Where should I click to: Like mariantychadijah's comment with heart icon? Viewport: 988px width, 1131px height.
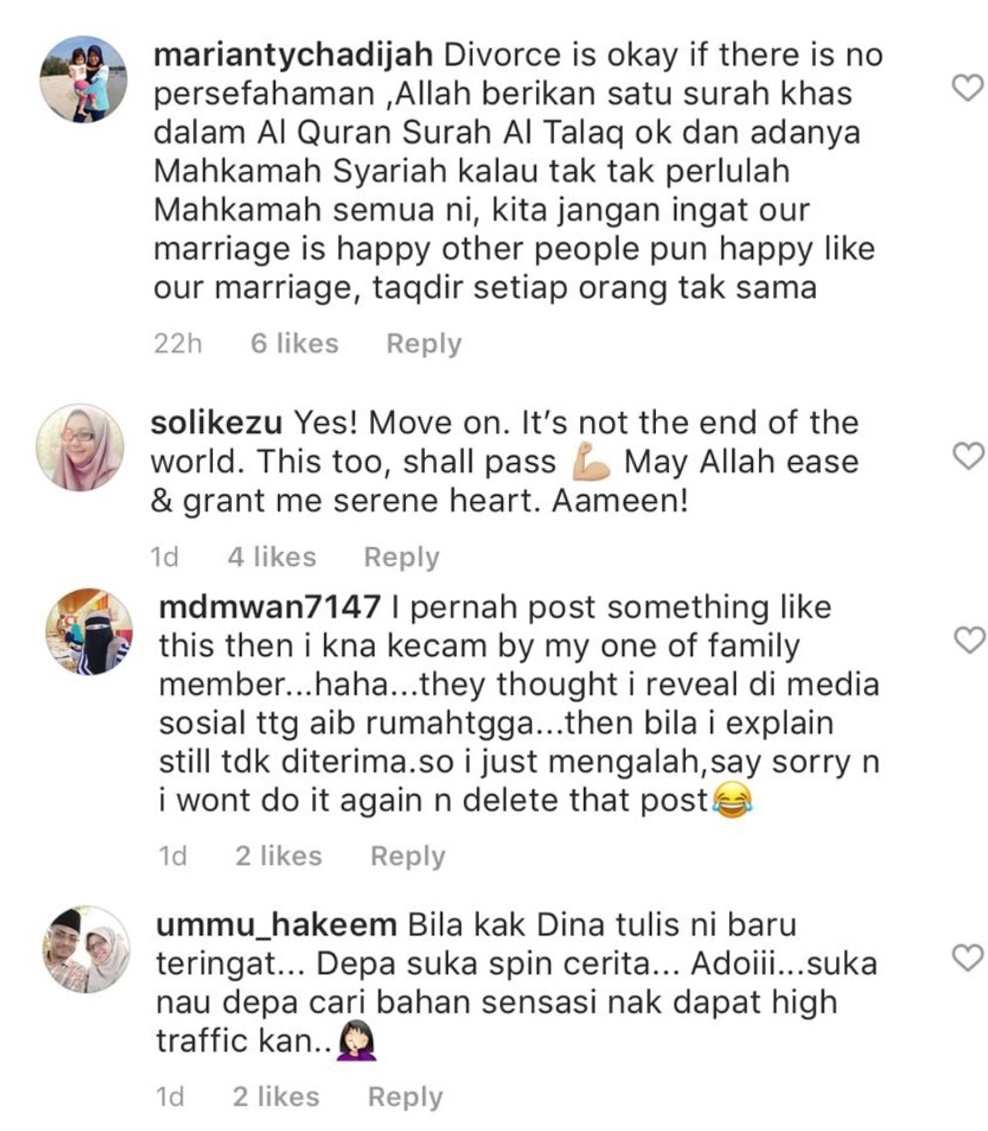(x=965, y=91)
